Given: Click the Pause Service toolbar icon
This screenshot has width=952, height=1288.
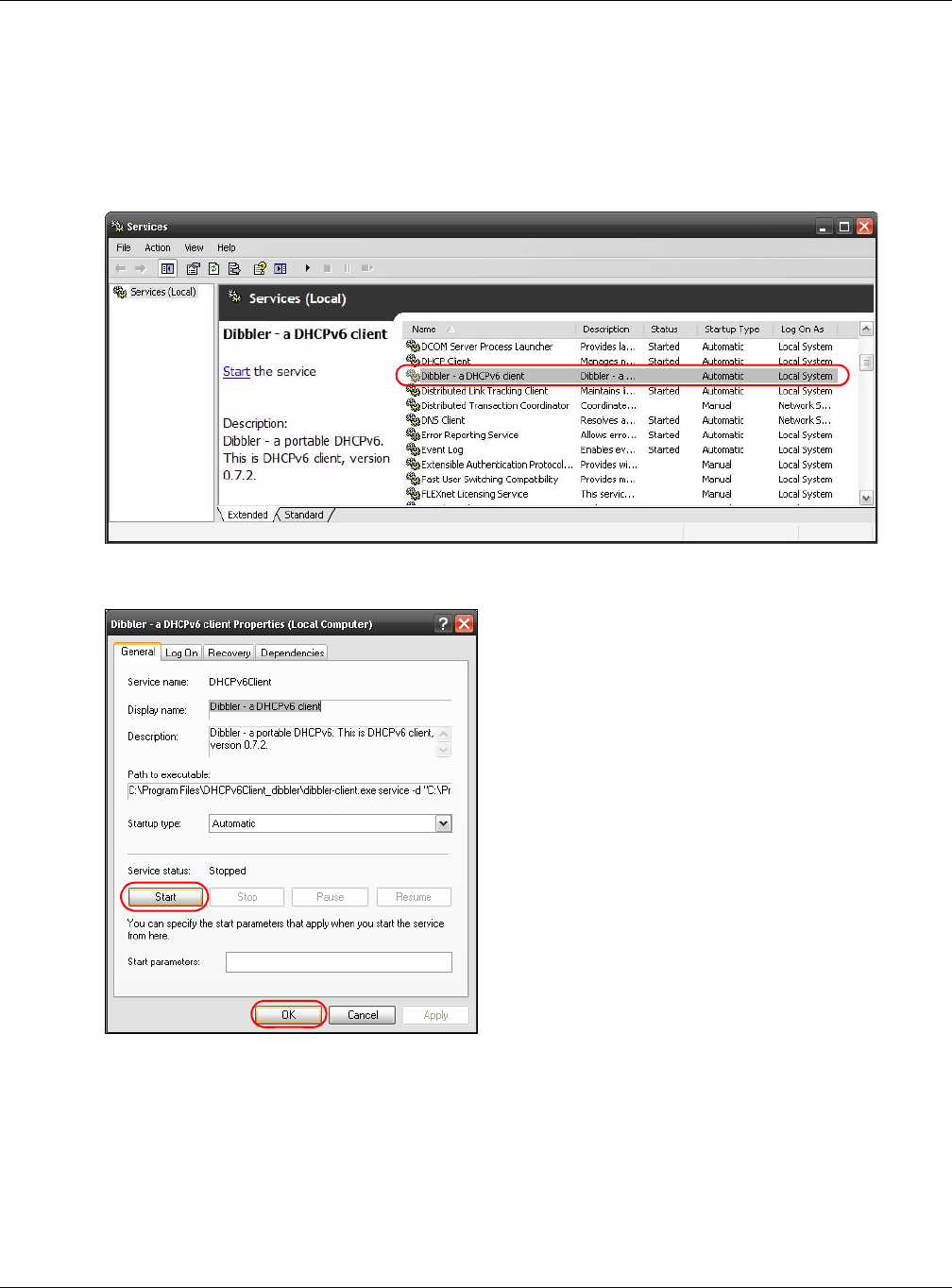Looking at the screenshot, I should tap(347, 268).
